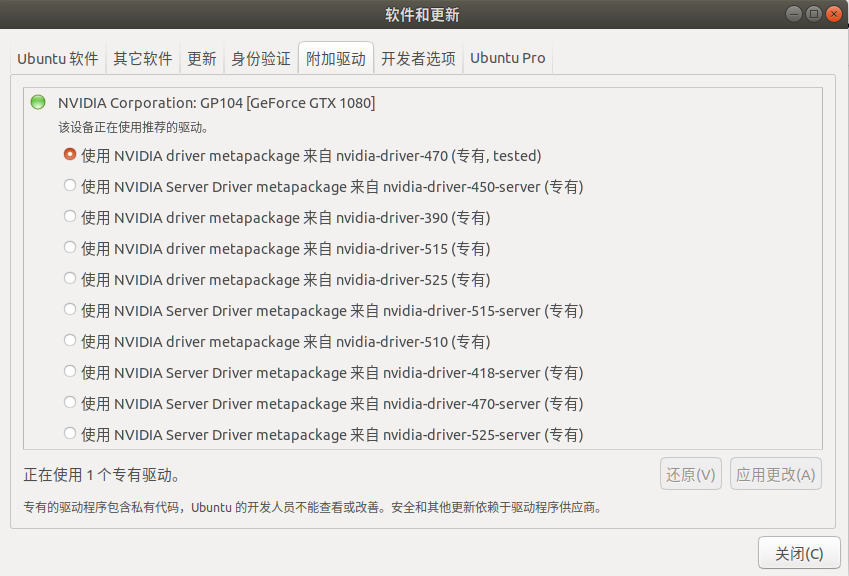Select nvidia-driver-390 radio option

(x=69, y=217)
